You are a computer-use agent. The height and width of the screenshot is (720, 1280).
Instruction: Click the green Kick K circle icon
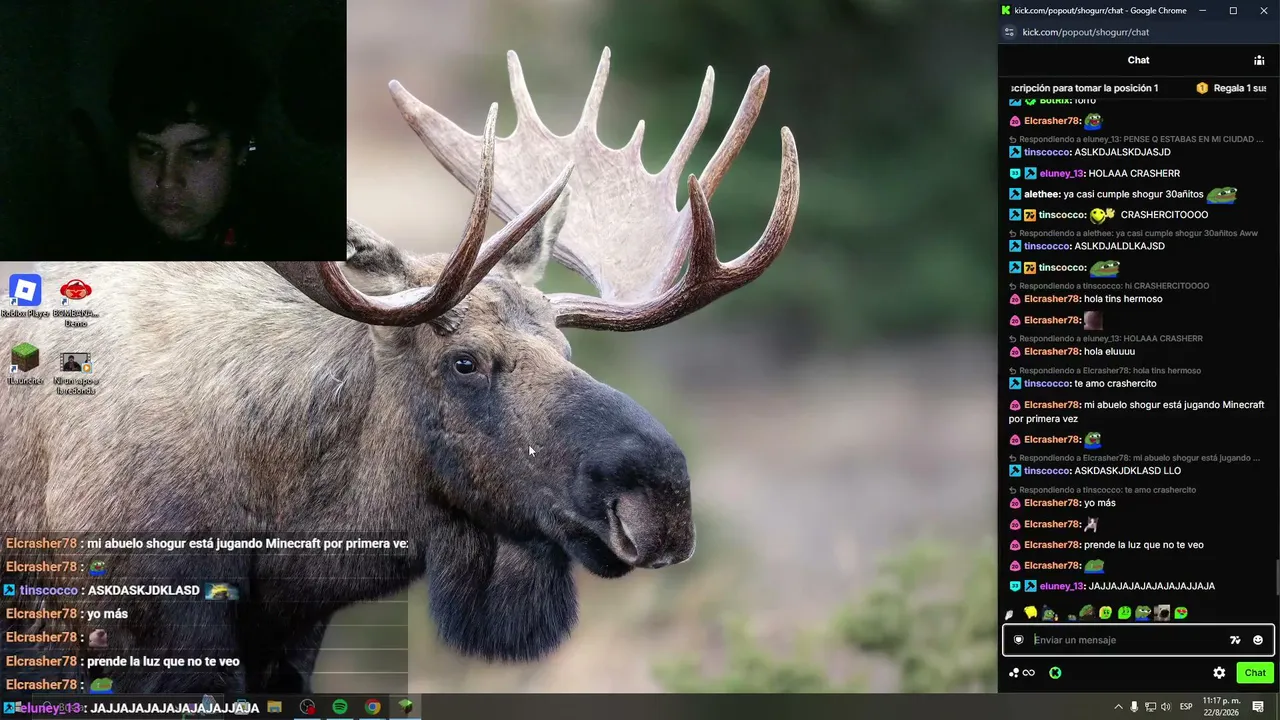1055,673
